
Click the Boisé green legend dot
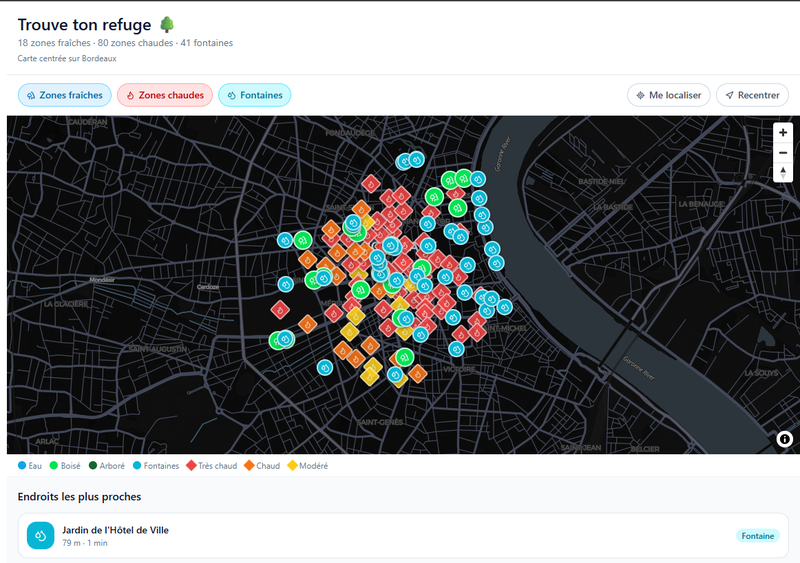[54, 466]
